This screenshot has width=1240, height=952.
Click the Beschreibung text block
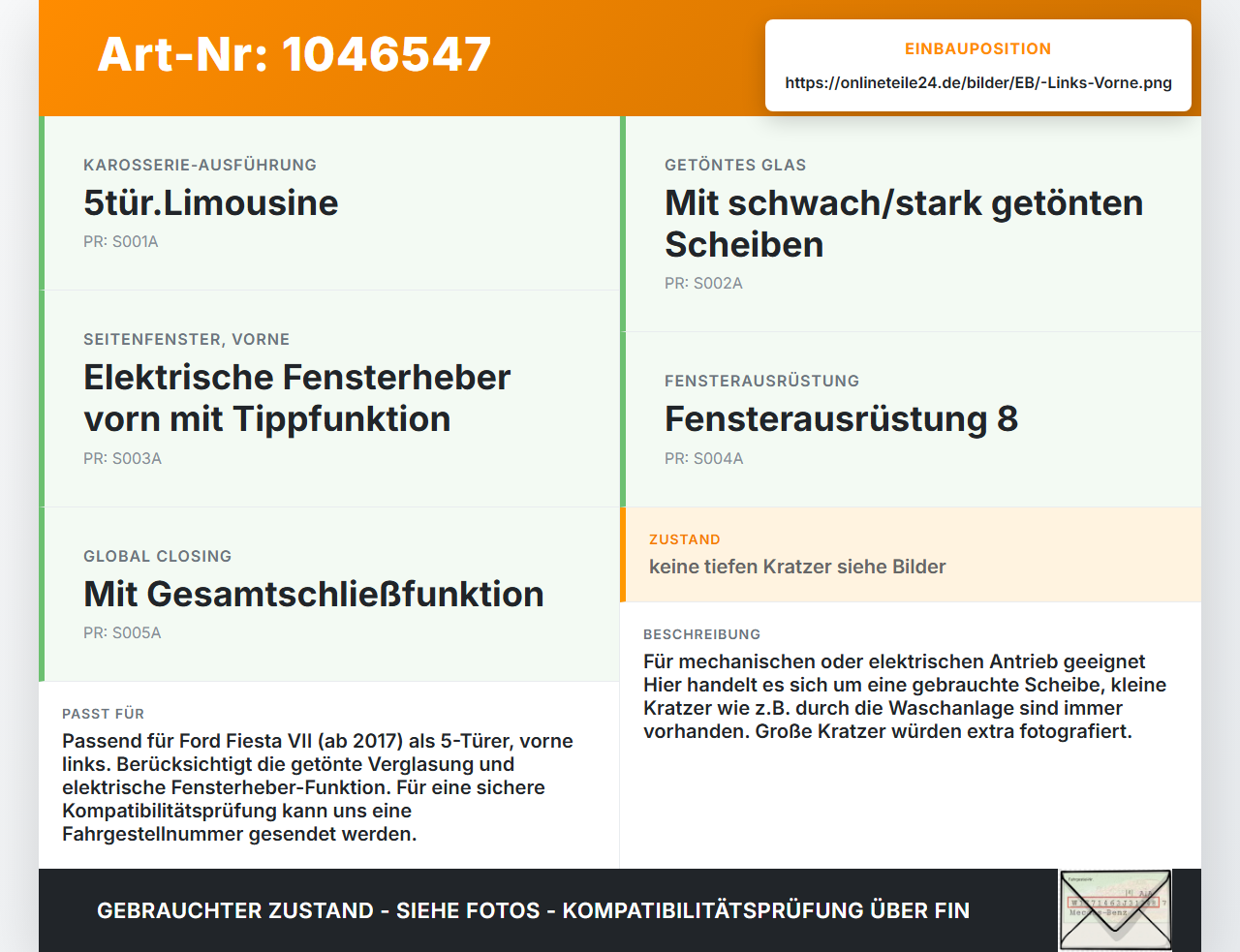pos(905,696)
